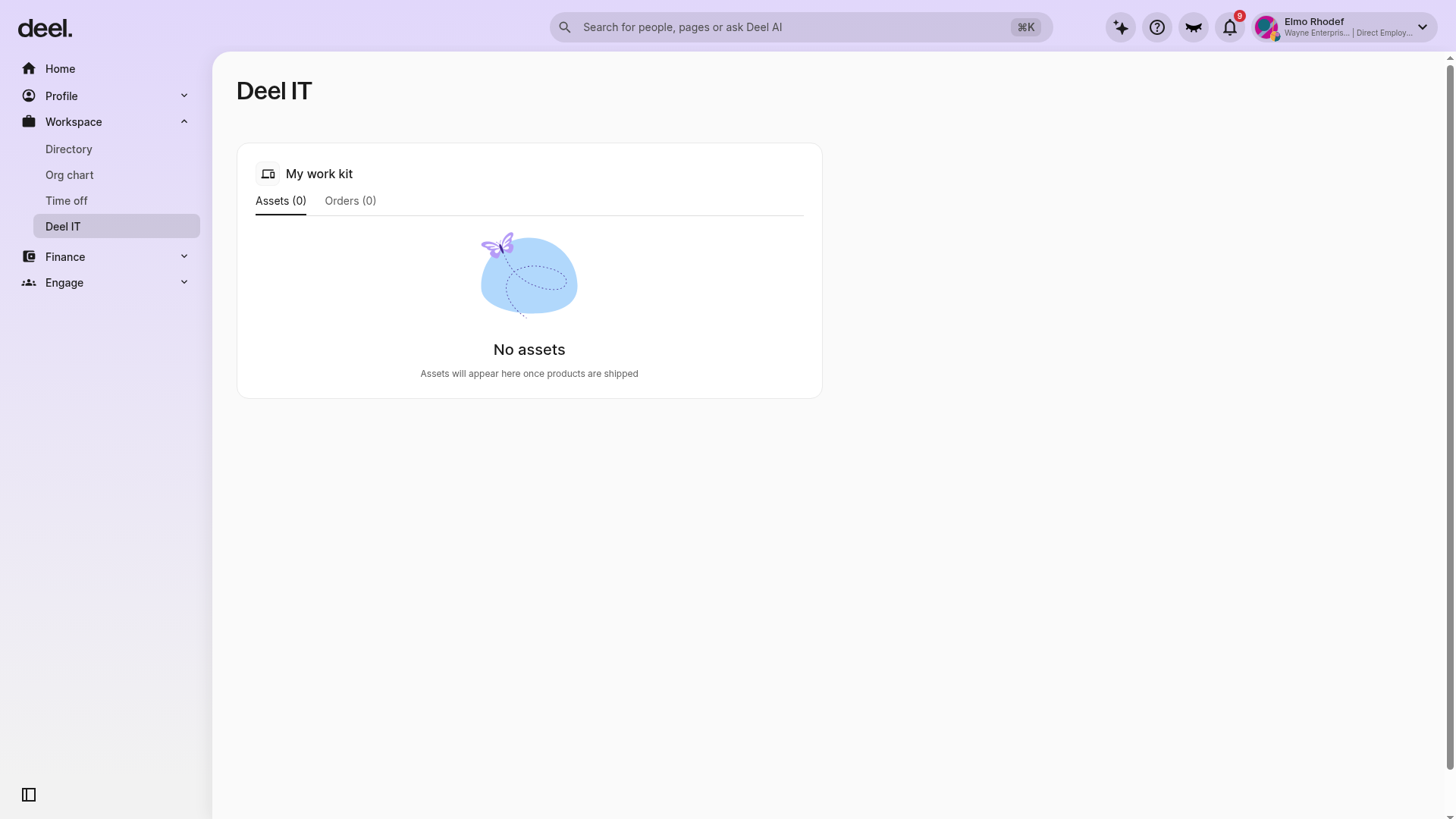1456x819 pixels.
Task: Click Elmo Rhodef avatar
Action: point(1266,28)
